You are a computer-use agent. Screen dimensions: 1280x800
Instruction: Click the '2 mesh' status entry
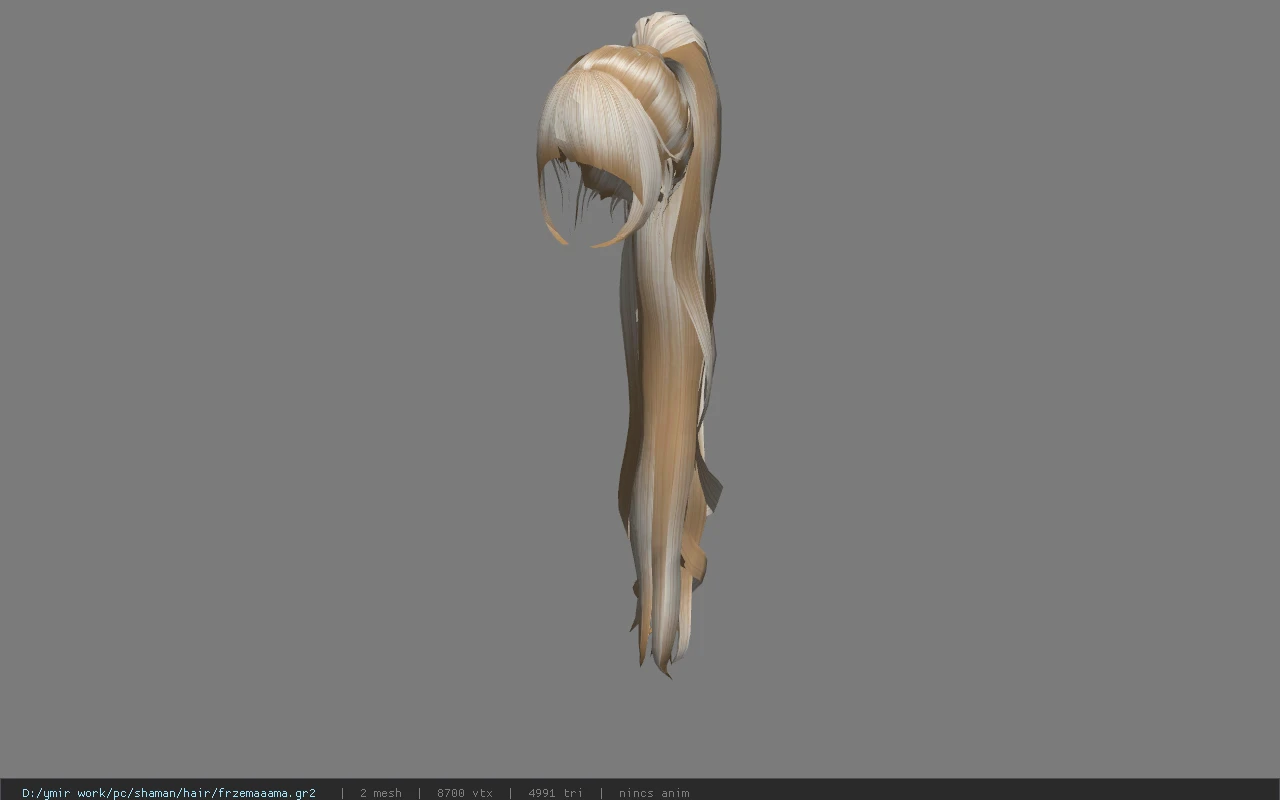coord(380,793)
